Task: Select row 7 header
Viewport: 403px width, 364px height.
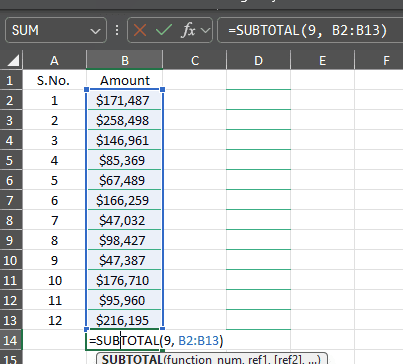Action: pos(10,200)
